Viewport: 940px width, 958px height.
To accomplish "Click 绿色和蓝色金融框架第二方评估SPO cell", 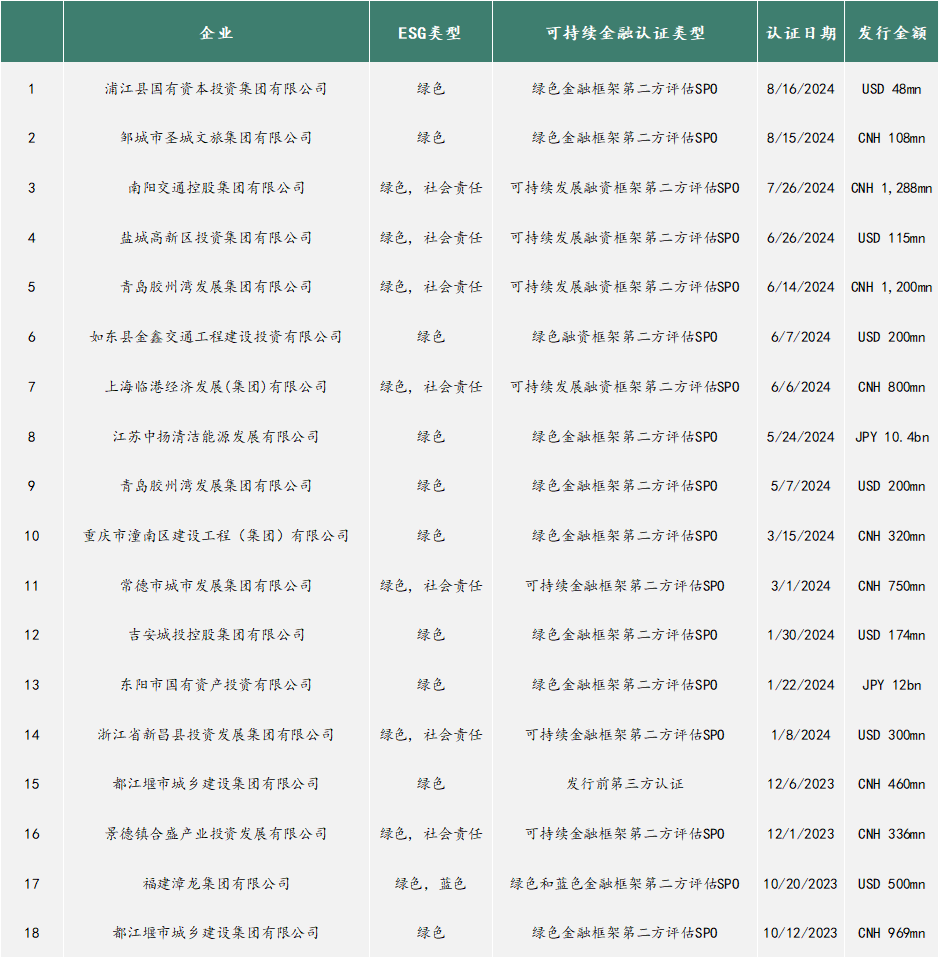I will point(625,883).
